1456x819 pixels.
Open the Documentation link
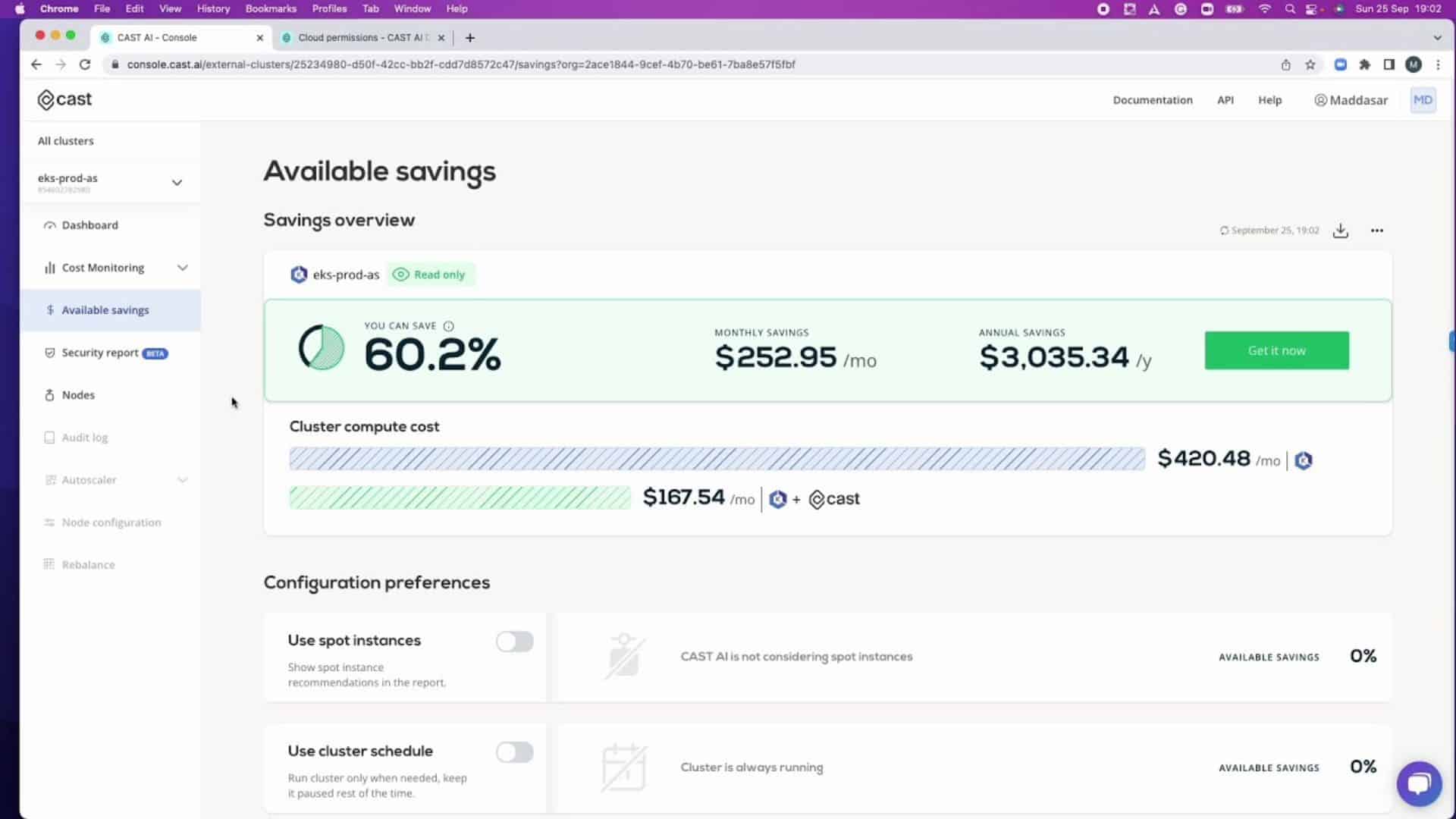coord(1152,100)
